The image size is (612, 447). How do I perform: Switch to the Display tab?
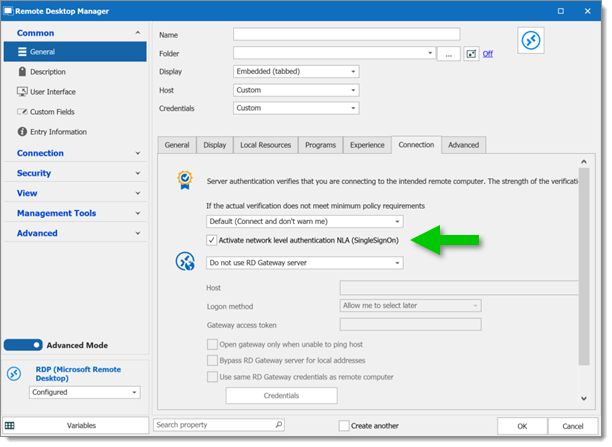pyautogui.click(x=215, y=145)
